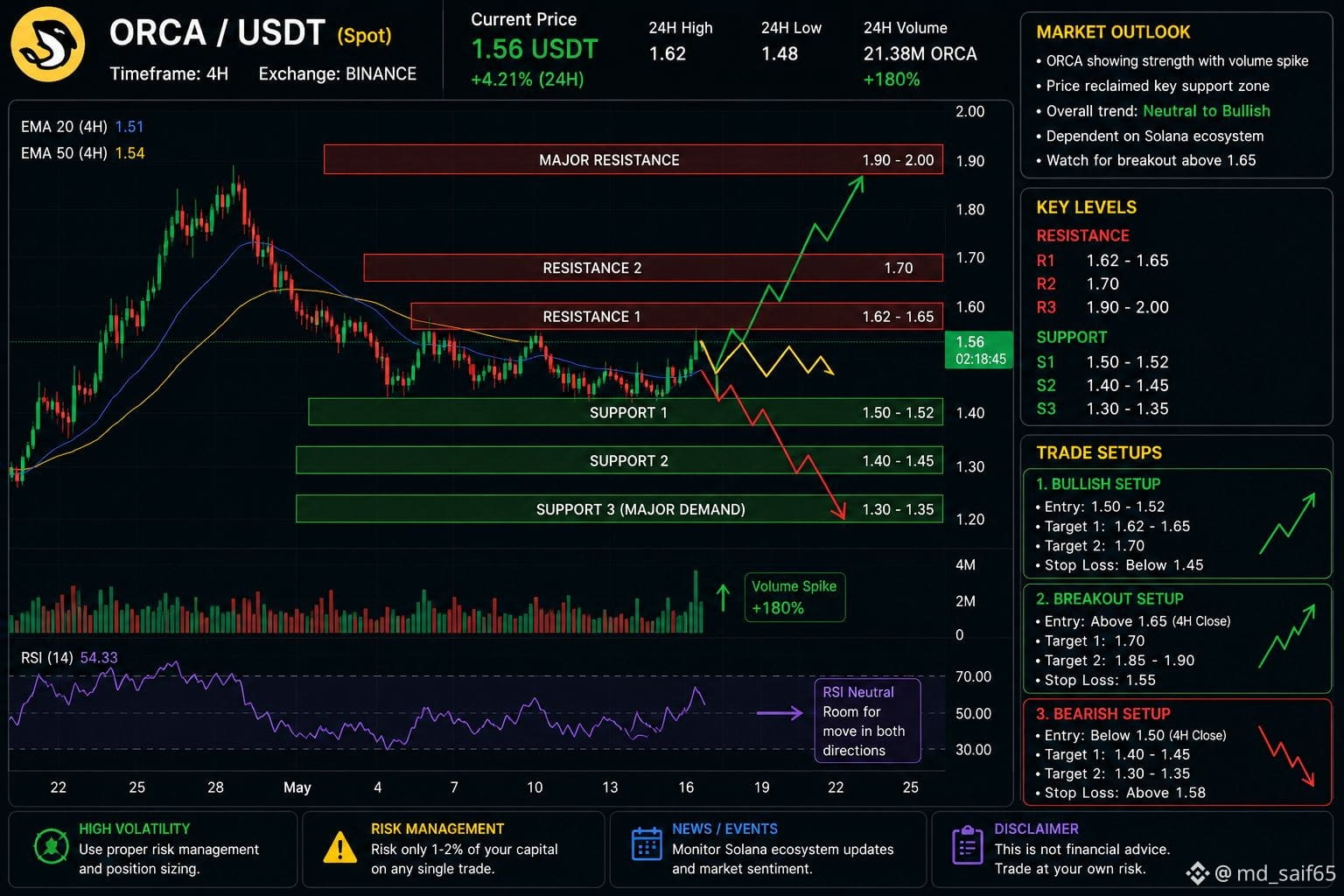Click the 2. BREAKOUT SETUP title
This screenshot has height=896, width=1344.
pyautogui.click(x=1109, y=598)
